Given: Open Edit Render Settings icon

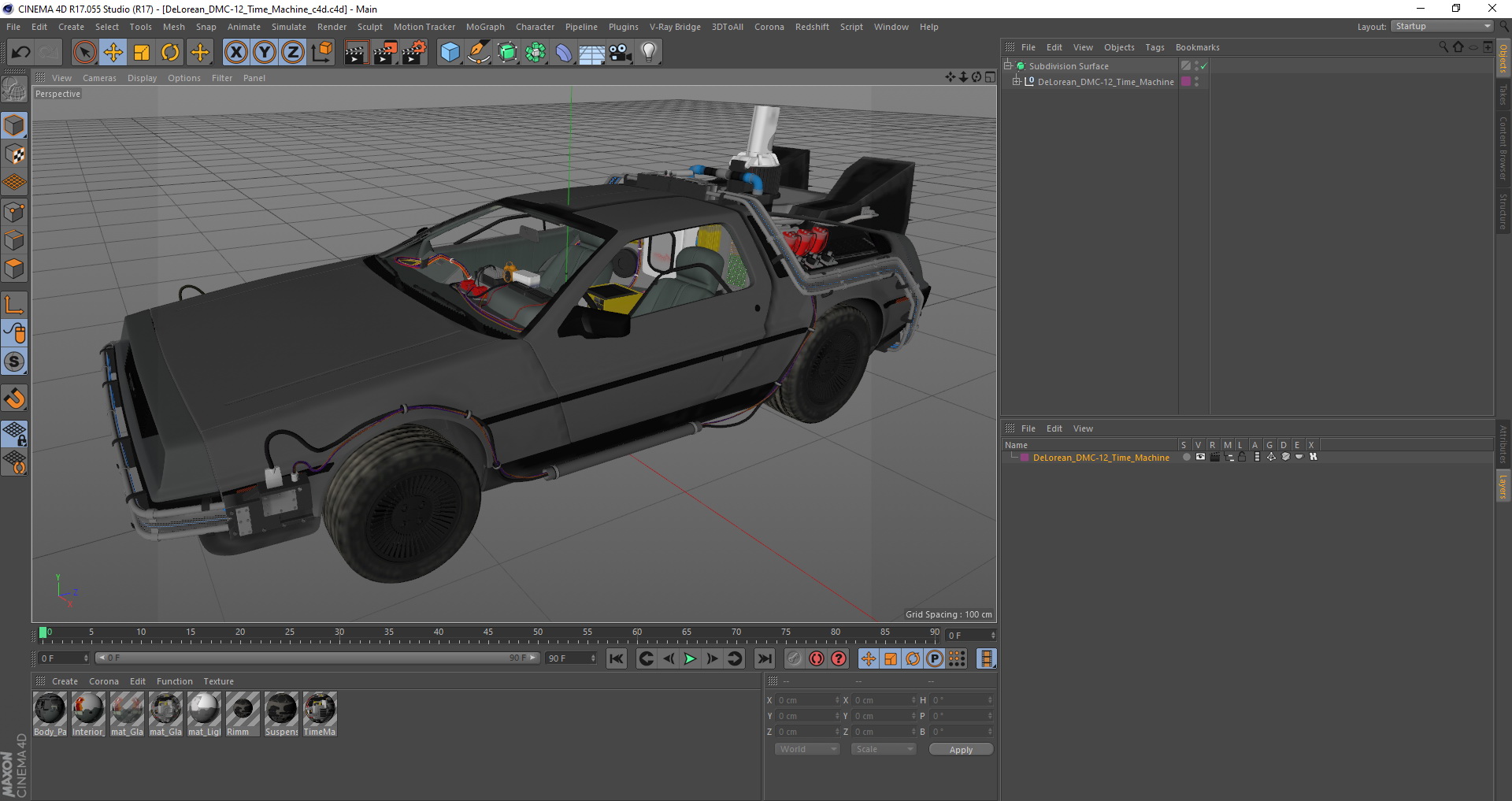Looking at the screenshot, I should tap(414, 53).
